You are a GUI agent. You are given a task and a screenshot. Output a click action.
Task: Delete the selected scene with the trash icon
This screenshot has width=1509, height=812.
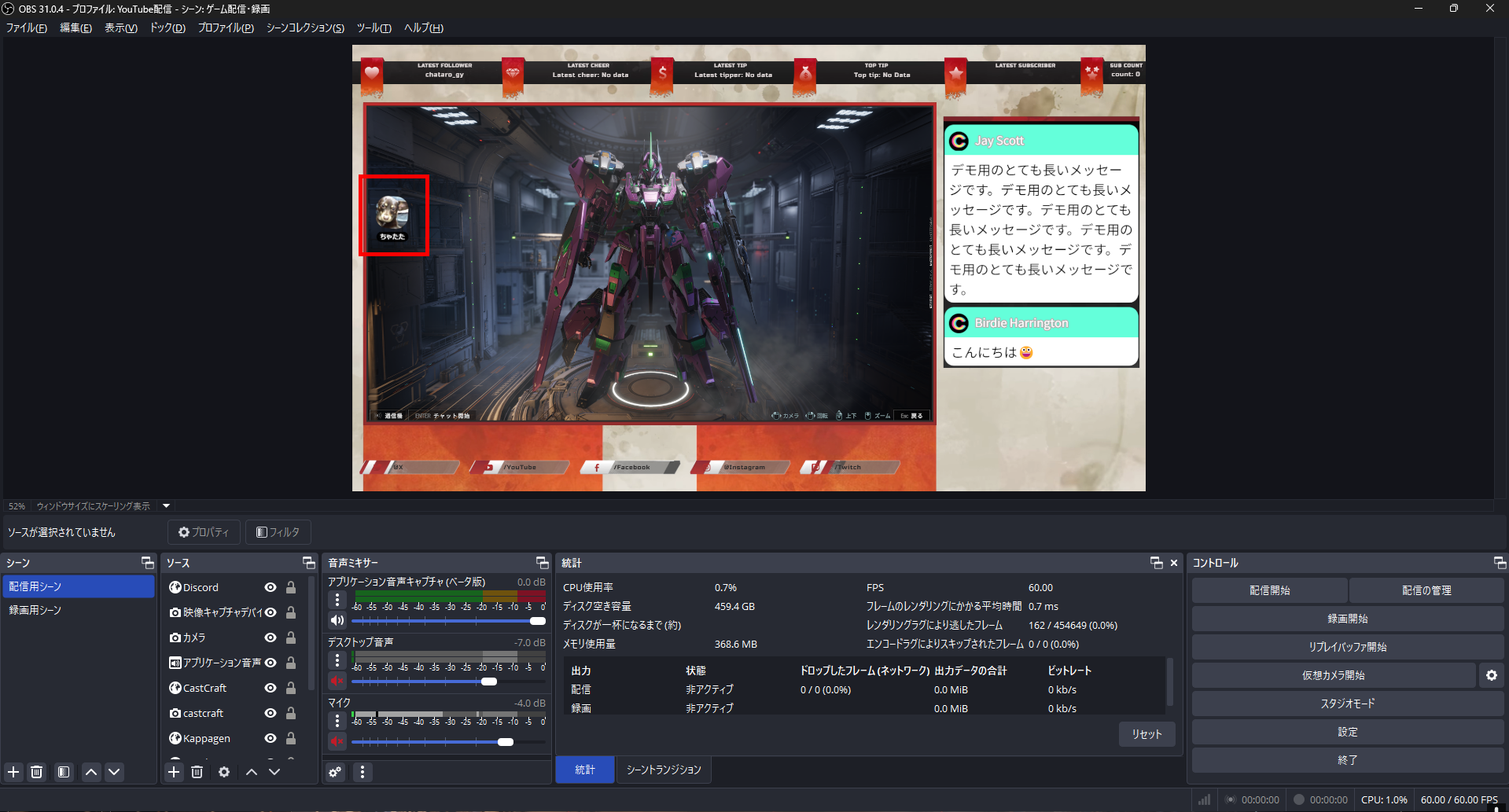point(37,772)
